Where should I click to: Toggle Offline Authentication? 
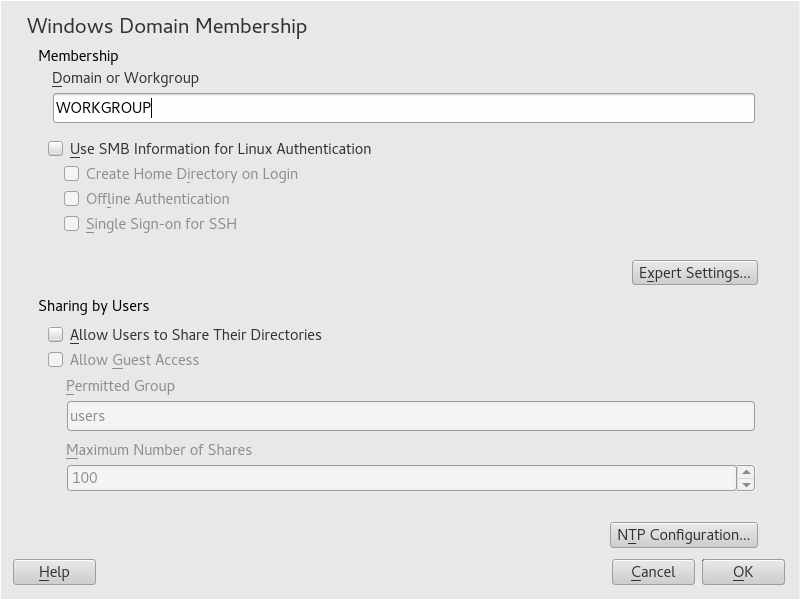[71, 198]
